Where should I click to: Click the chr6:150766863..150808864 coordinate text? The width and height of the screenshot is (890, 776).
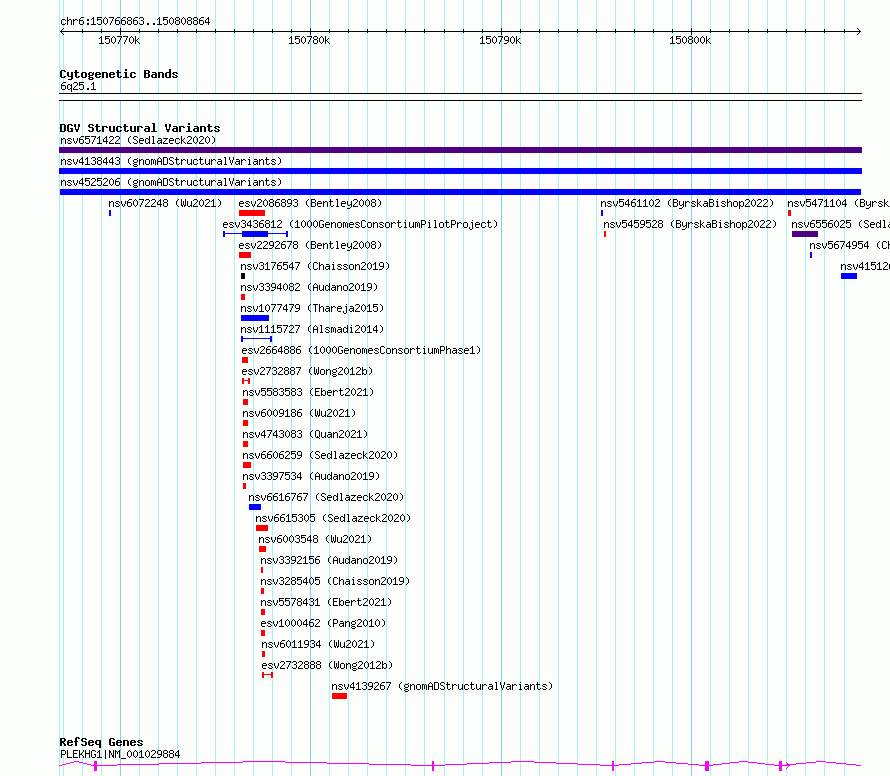[135, 21]
